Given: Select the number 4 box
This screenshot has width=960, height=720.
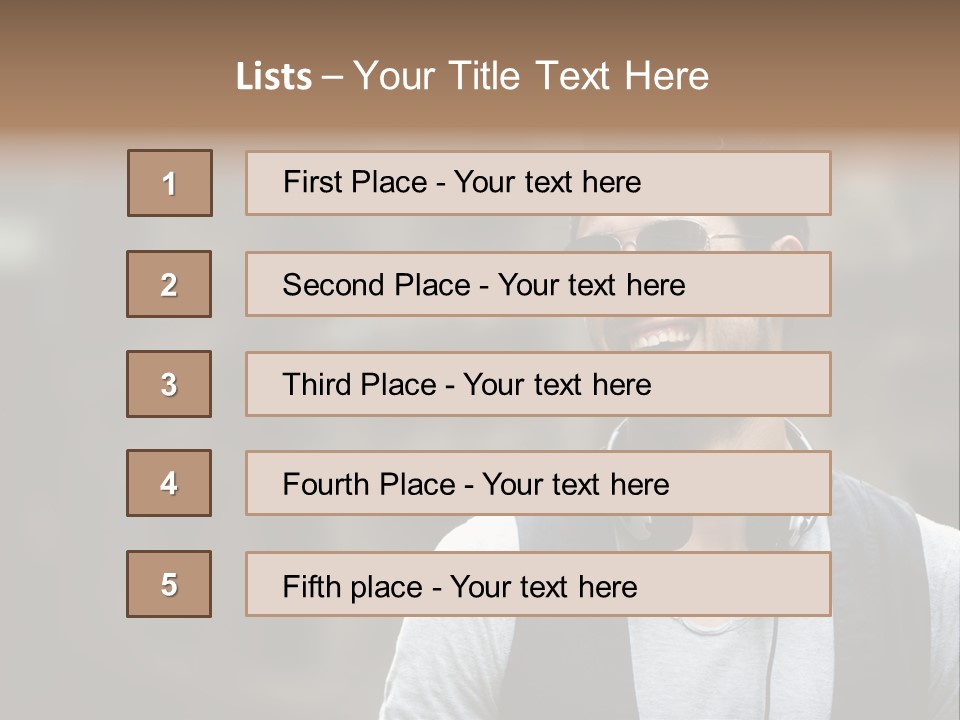Looking at the screenshot, I should (x=169, y=483).
